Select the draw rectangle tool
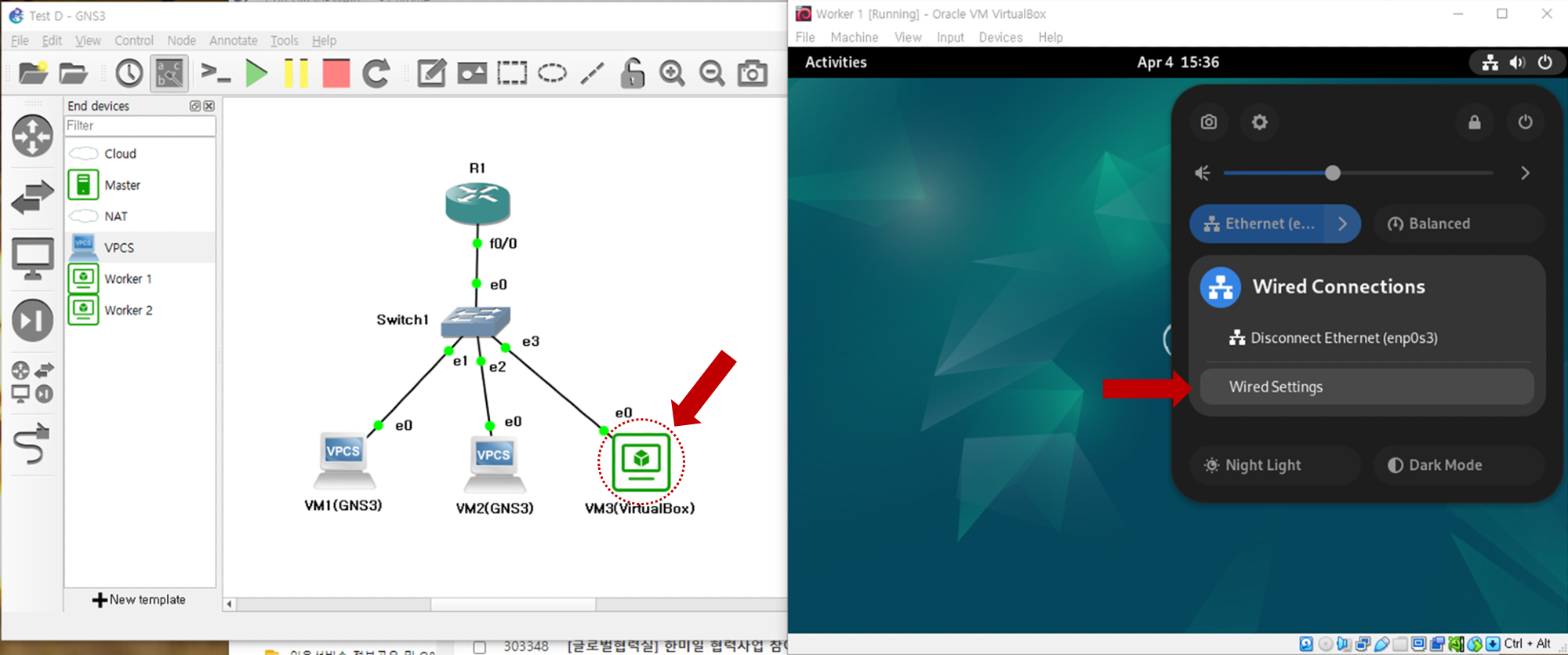 (x=512, y=73)
